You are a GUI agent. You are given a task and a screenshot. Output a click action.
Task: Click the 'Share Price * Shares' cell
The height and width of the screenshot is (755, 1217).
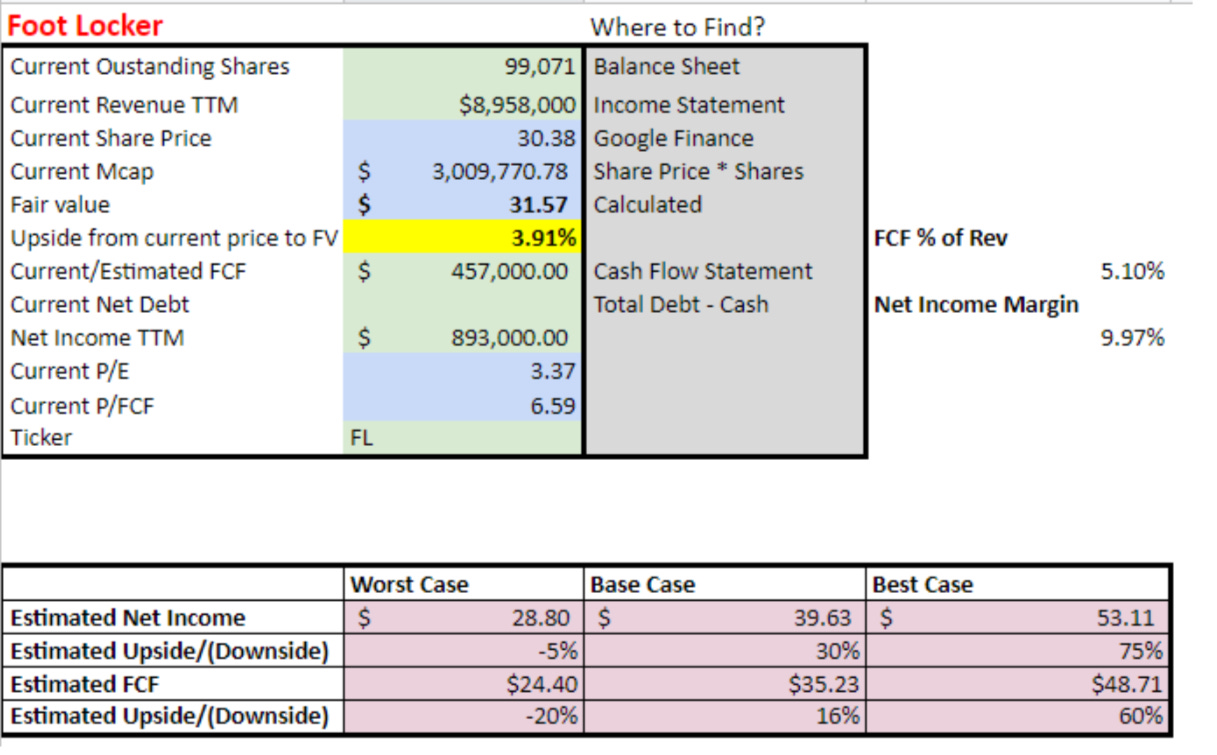[725, 171]
